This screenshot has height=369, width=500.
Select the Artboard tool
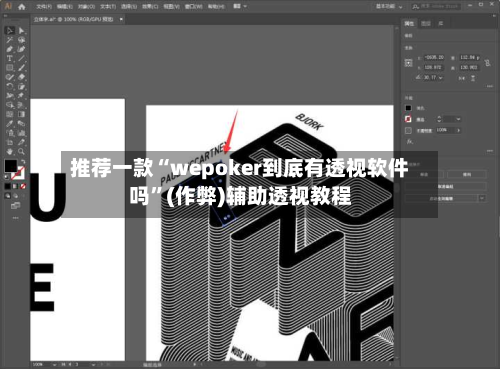10,142
